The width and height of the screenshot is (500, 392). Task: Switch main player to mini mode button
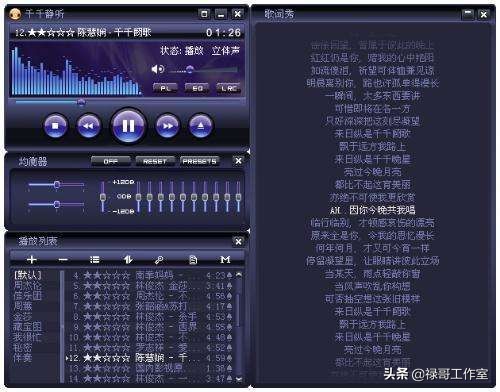click(x=204, y=14)
